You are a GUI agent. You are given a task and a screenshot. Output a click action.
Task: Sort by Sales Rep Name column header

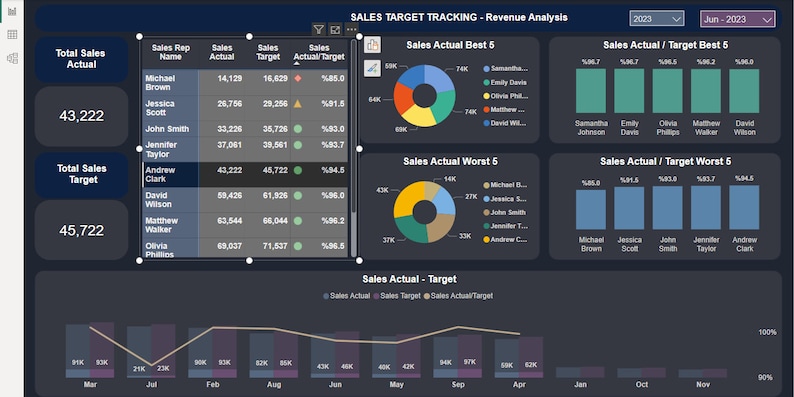click(171, 53)
